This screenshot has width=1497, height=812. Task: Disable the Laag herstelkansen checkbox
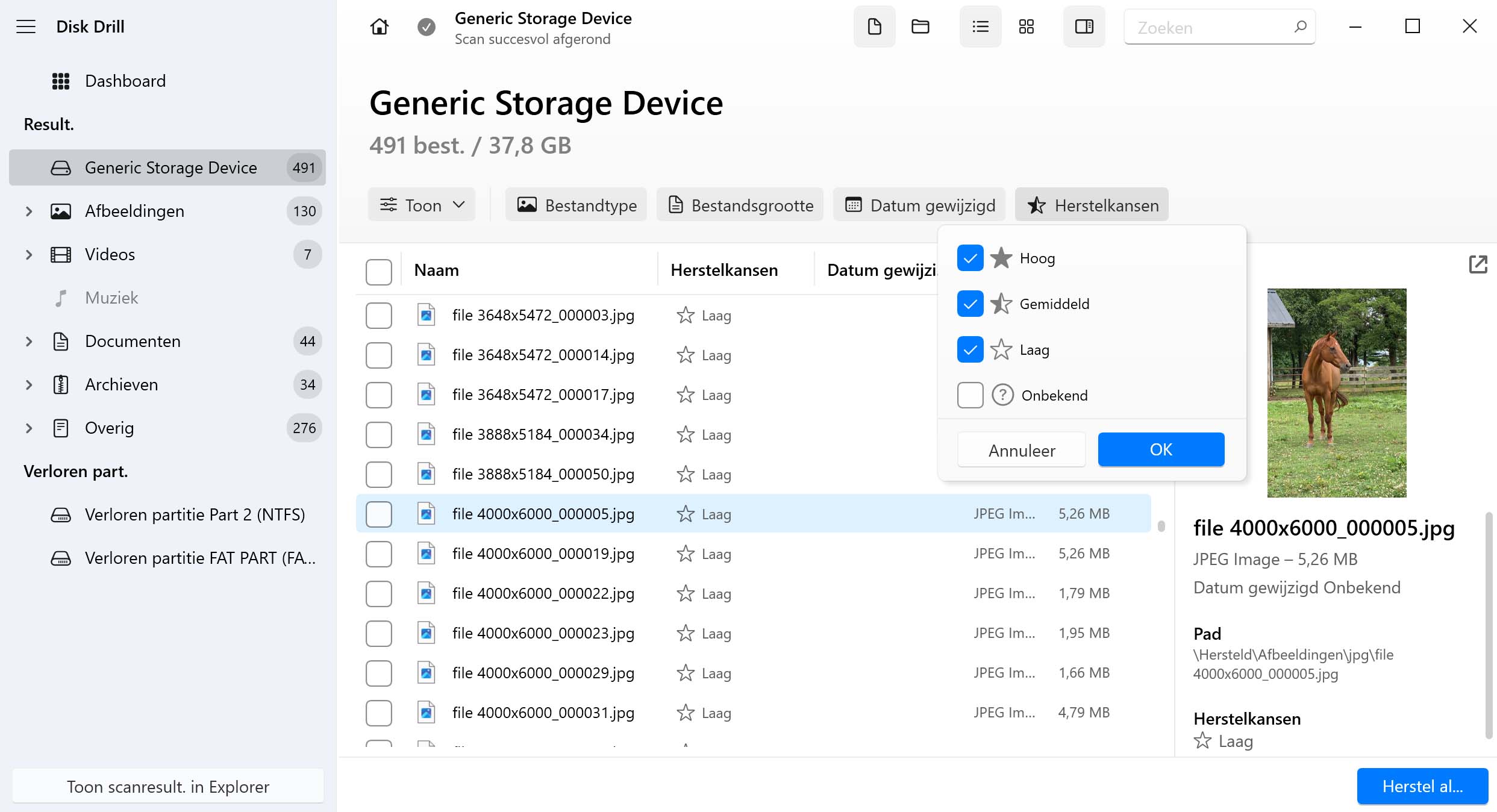[x=969, y=349]
